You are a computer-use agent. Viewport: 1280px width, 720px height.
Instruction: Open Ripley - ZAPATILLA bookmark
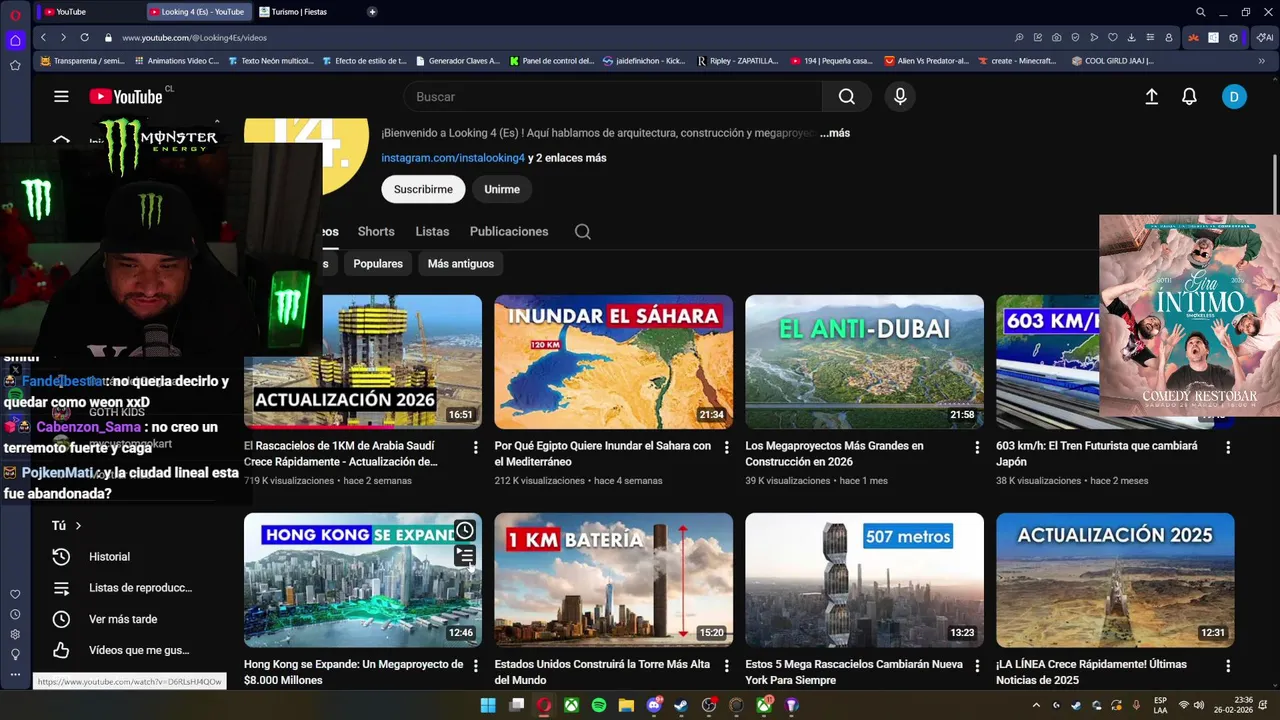click(x=738, y=61)
